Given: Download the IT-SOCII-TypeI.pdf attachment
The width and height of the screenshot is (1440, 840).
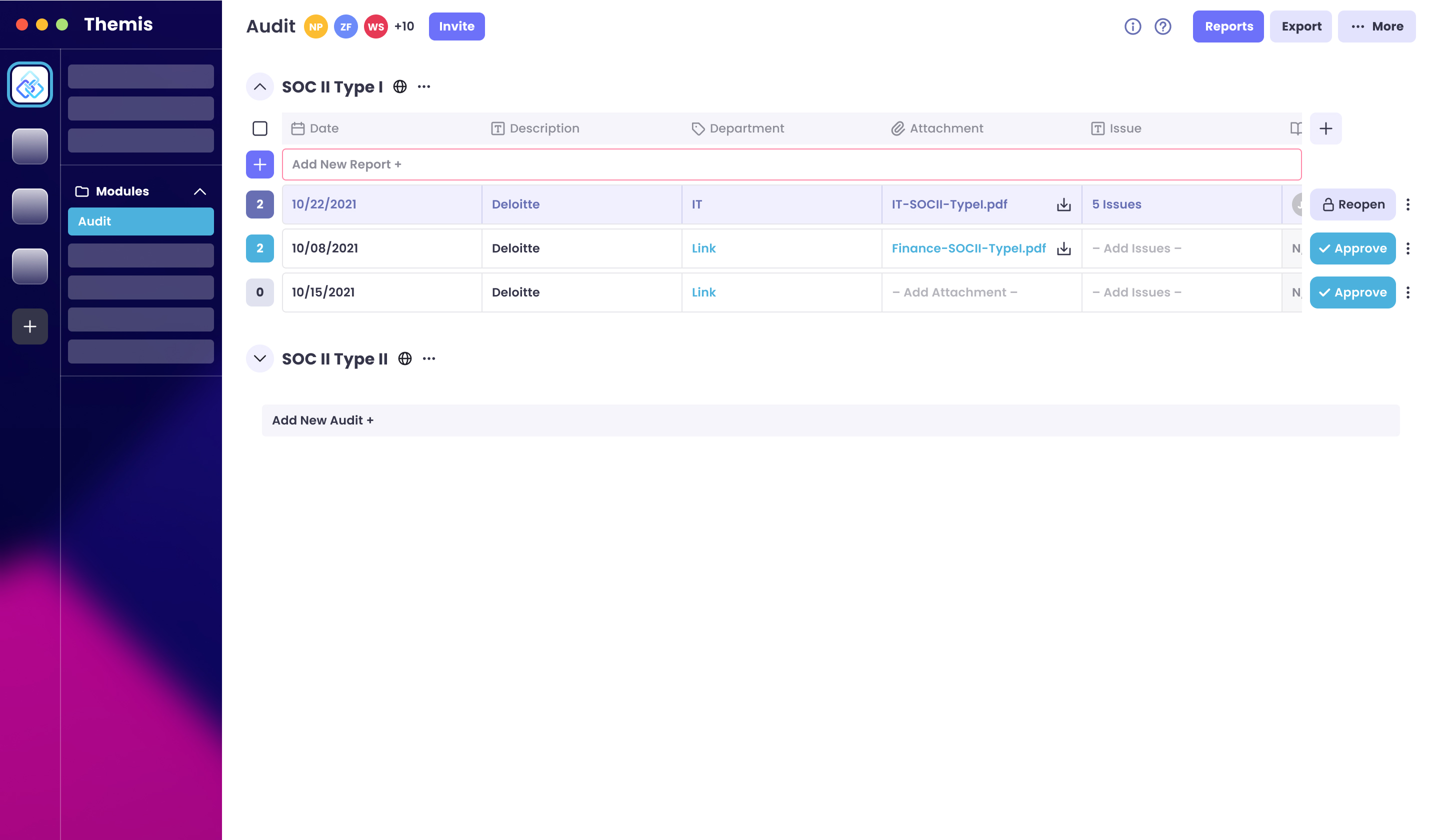Looking at the screenshot, I should click(x=1063, y=204).
